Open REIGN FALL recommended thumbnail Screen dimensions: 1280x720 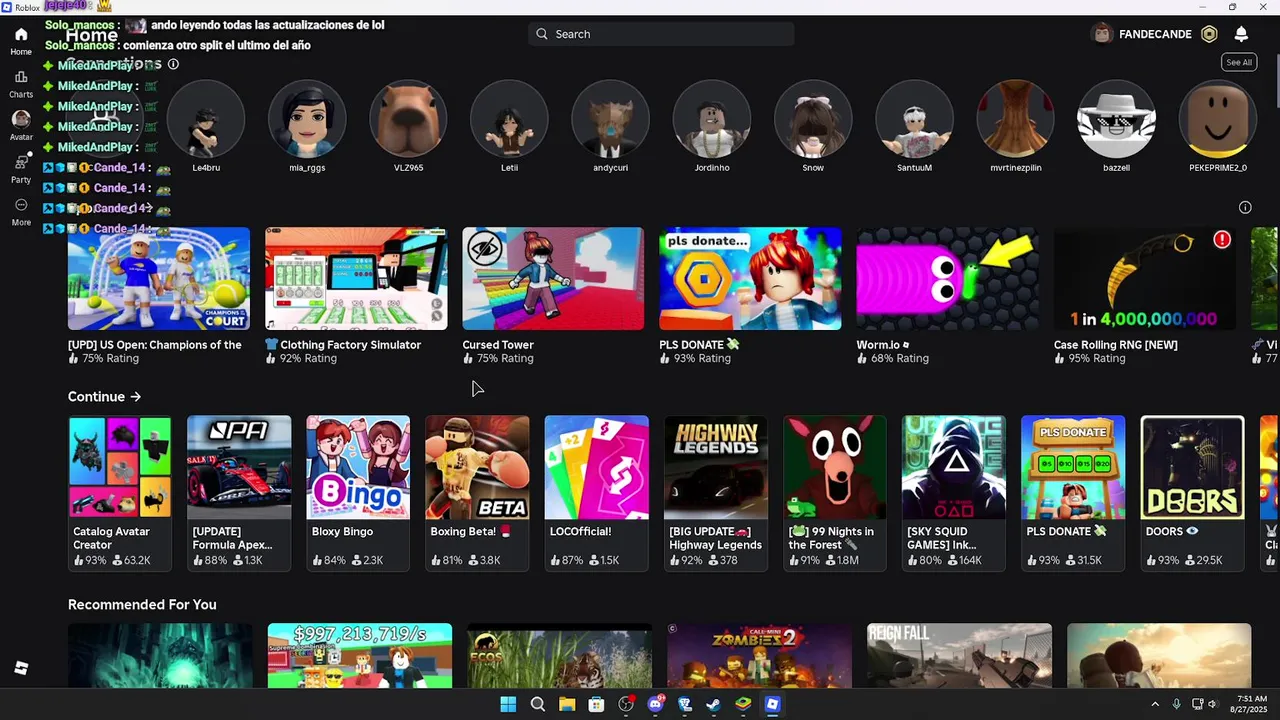point(959,656)
